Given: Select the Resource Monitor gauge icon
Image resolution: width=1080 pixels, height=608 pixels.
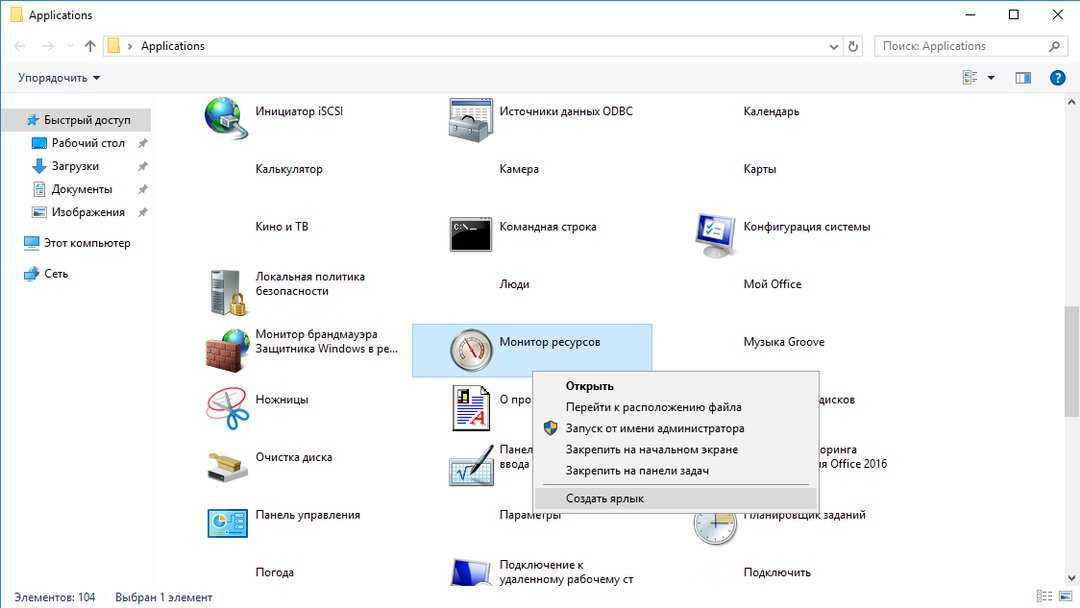Looking at the screenshot, I should click(x=471, y=350).
